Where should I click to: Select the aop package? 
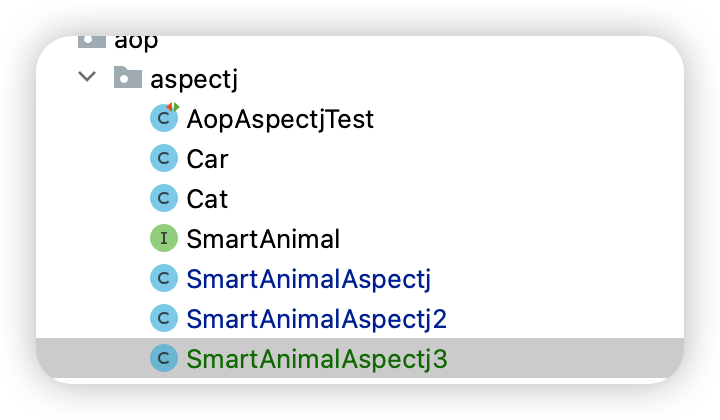click(x=136, y=42)
